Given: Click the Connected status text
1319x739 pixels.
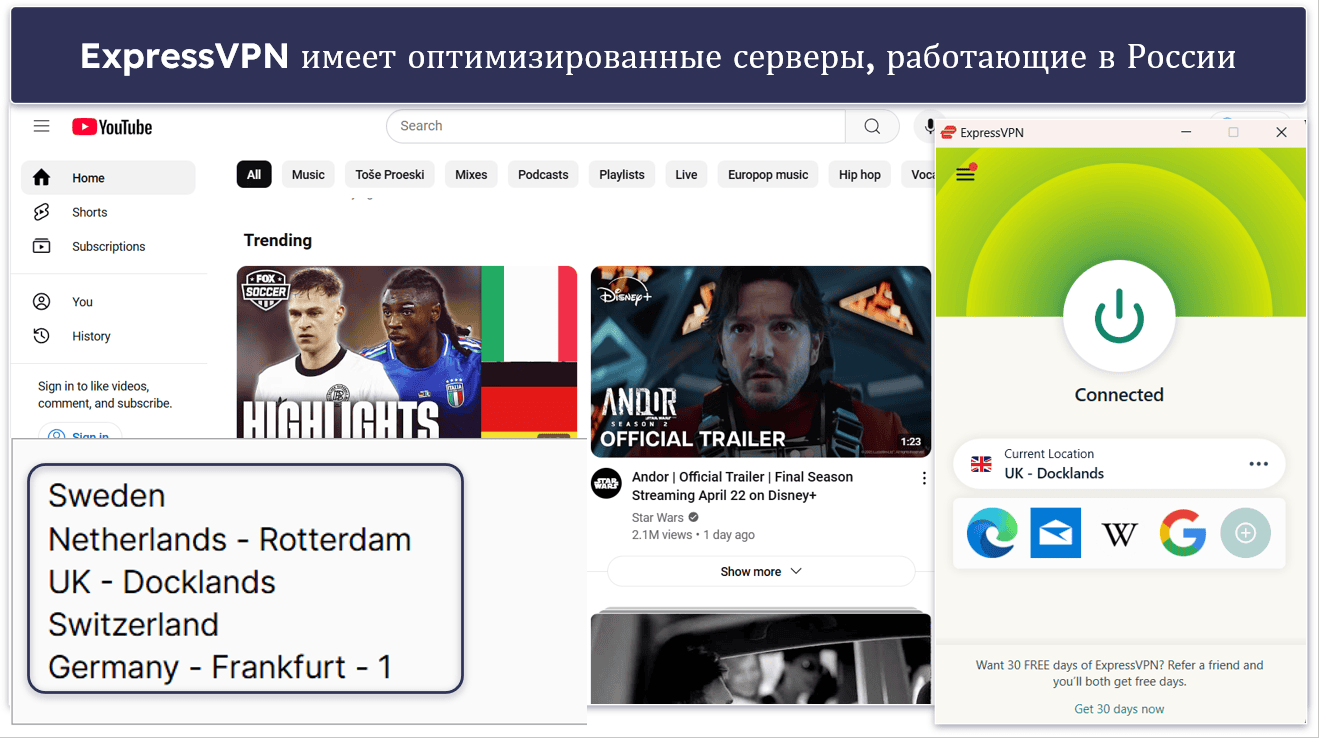Looking at the screenshot, I should (1119, 395).
